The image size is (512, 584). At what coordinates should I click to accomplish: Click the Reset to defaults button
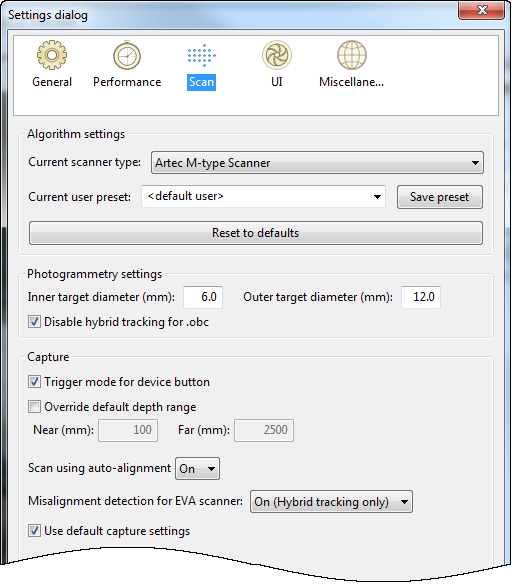pyautogui.click(x=256, y=233)
